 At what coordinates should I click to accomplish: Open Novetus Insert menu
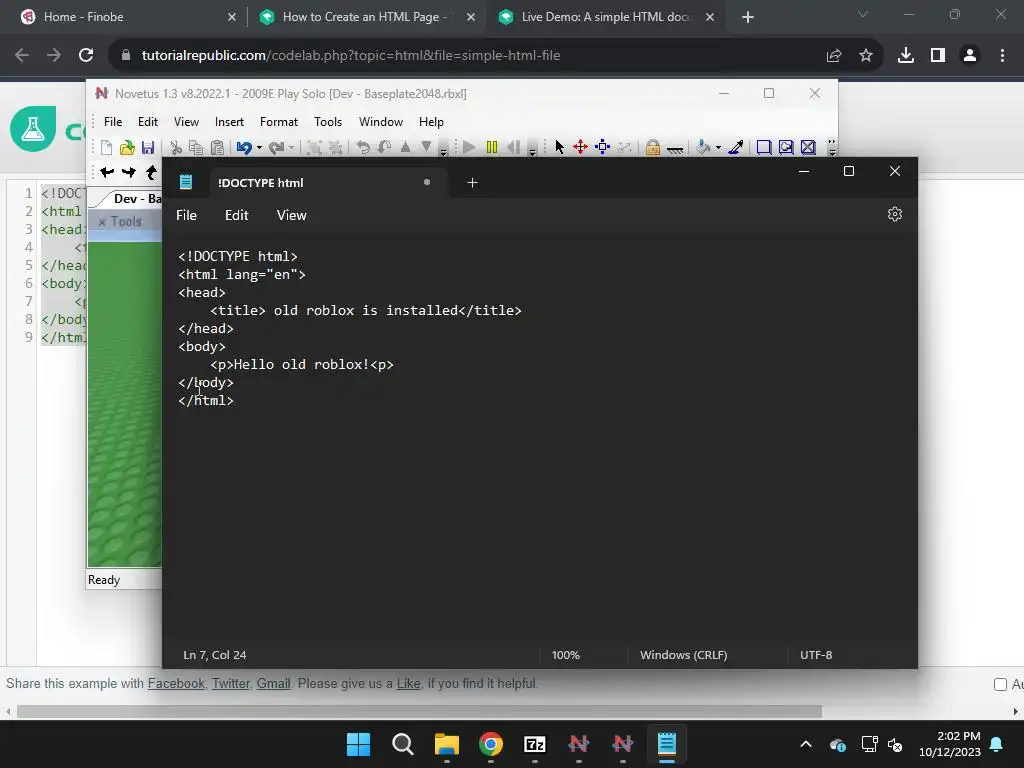pyautogui.click(x=229, y=121)
